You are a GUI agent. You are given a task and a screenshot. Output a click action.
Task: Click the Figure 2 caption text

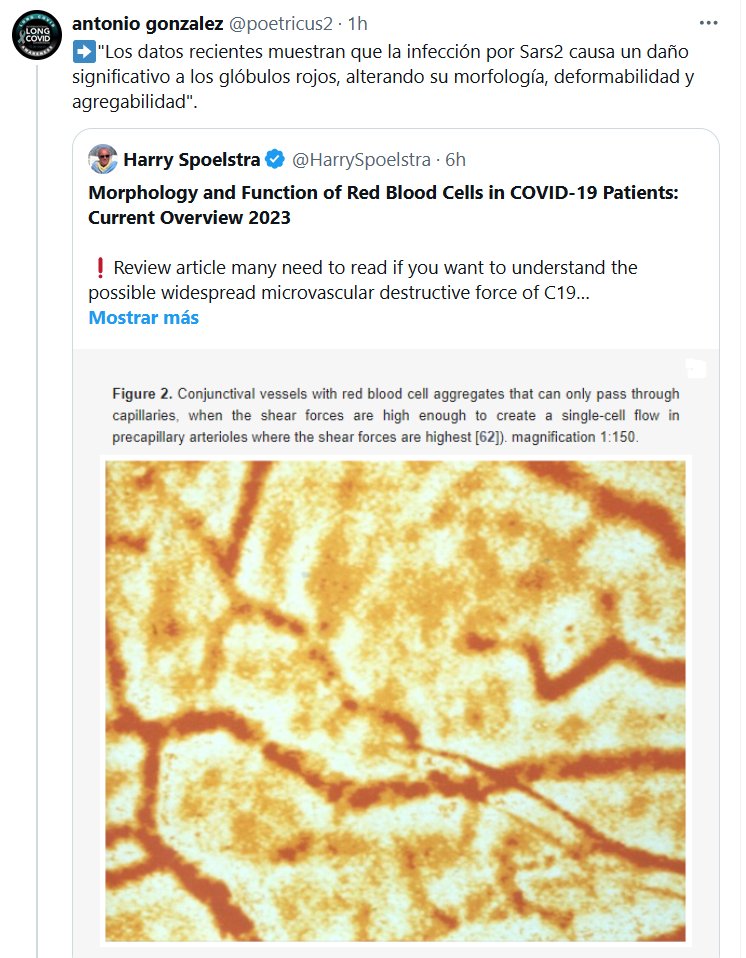pyautogui.click(x=395, y=415)
